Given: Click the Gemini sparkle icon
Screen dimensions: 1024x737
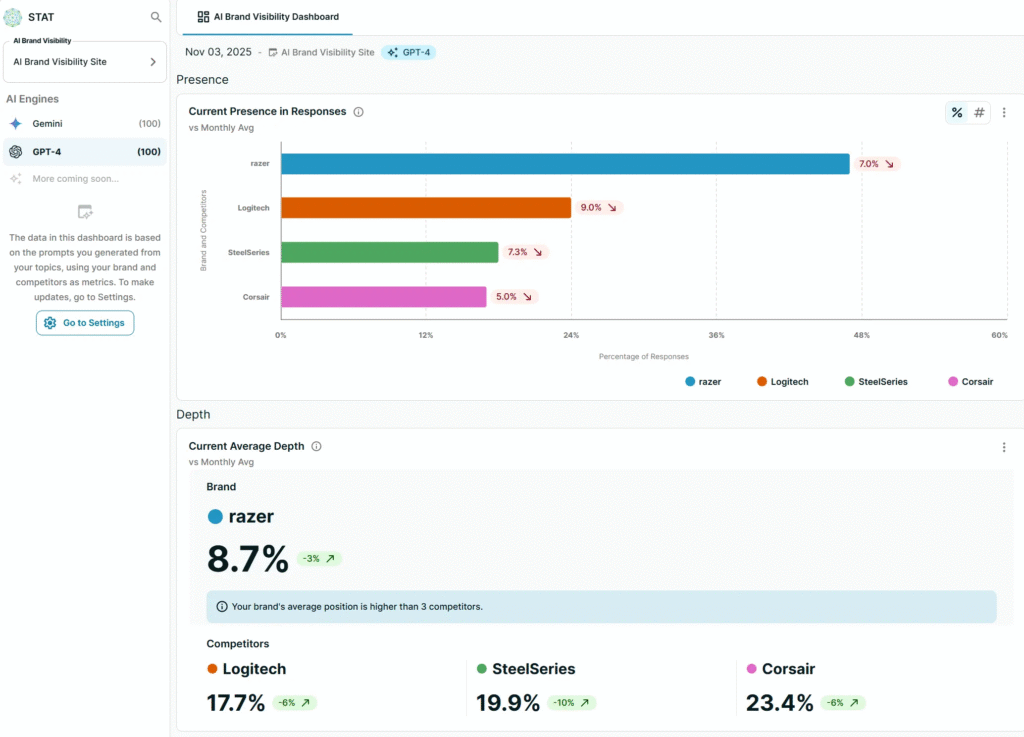Looking at the screenshot, I should [x=15, y=123].
